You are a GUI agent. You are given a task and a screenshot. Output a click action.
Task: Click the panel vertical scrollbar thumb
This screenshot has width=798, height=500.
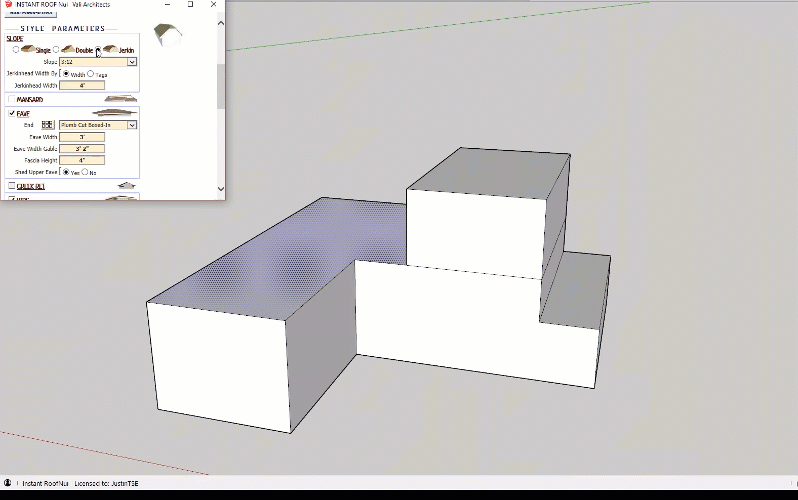point(220,86)
